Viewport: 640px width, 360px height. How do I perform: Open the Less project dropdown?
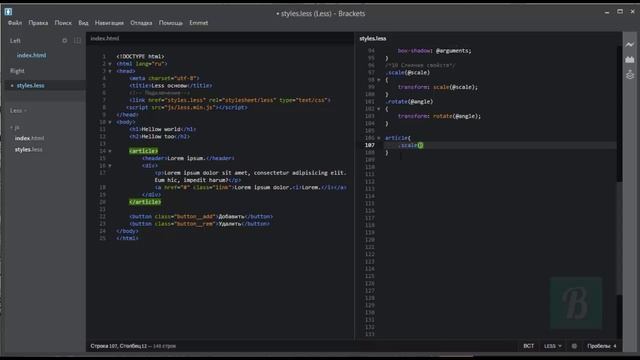(18, 111)
